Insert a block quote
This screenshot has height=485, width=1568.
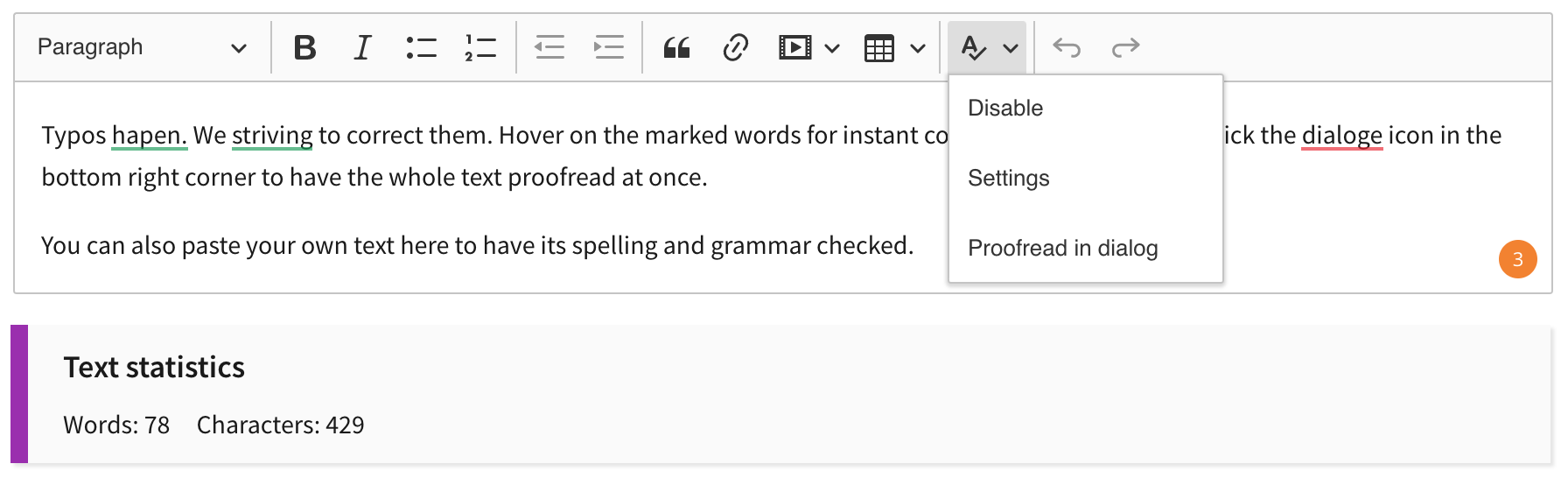676,47
